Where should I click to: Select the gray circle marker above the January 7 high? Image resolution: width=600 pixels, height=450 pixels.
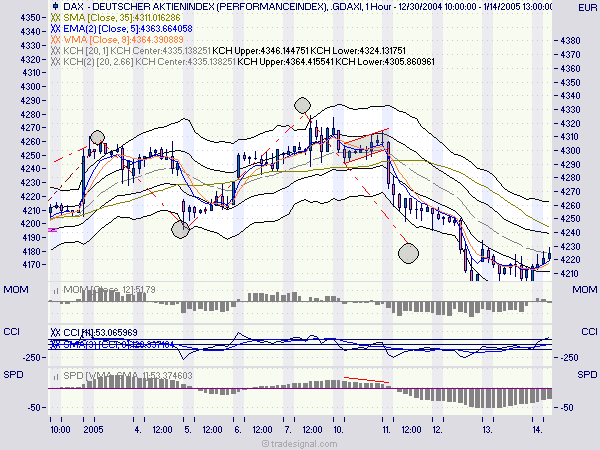pyautogui.click(x=302, y=105)
